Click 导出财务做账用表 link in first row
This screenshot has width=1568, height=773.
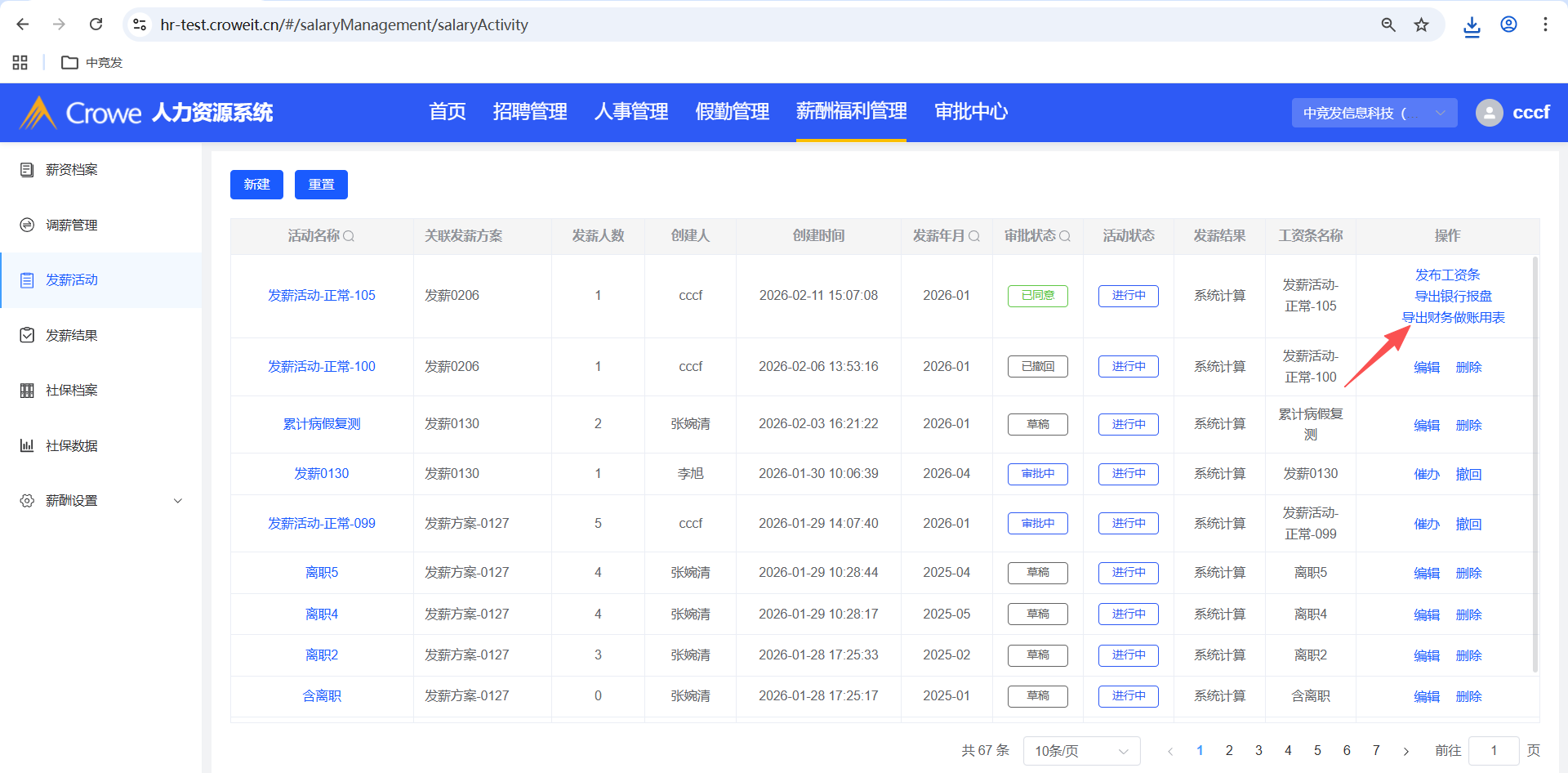coord(1453,318)
